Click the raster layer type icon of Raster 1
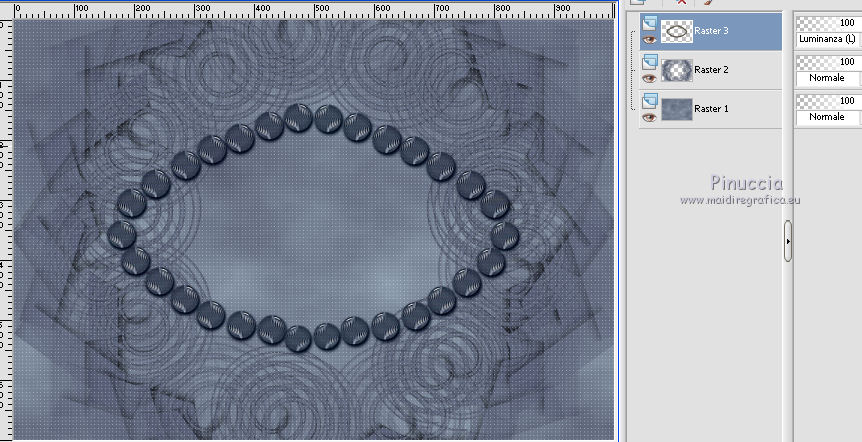This screenshot has height=442, width=862. pyautogui.click(x=650, y=101)
